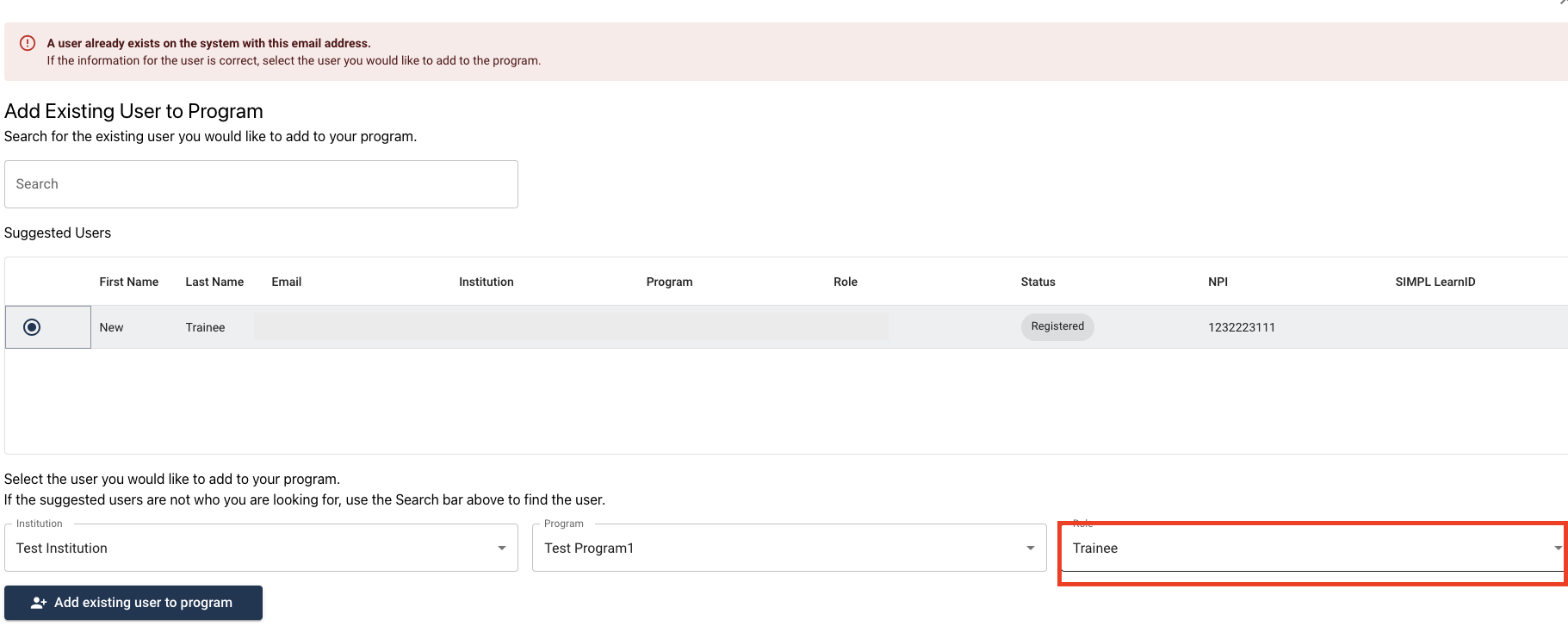
Task: Click Add existing user to program button
Action: (133, 603)
